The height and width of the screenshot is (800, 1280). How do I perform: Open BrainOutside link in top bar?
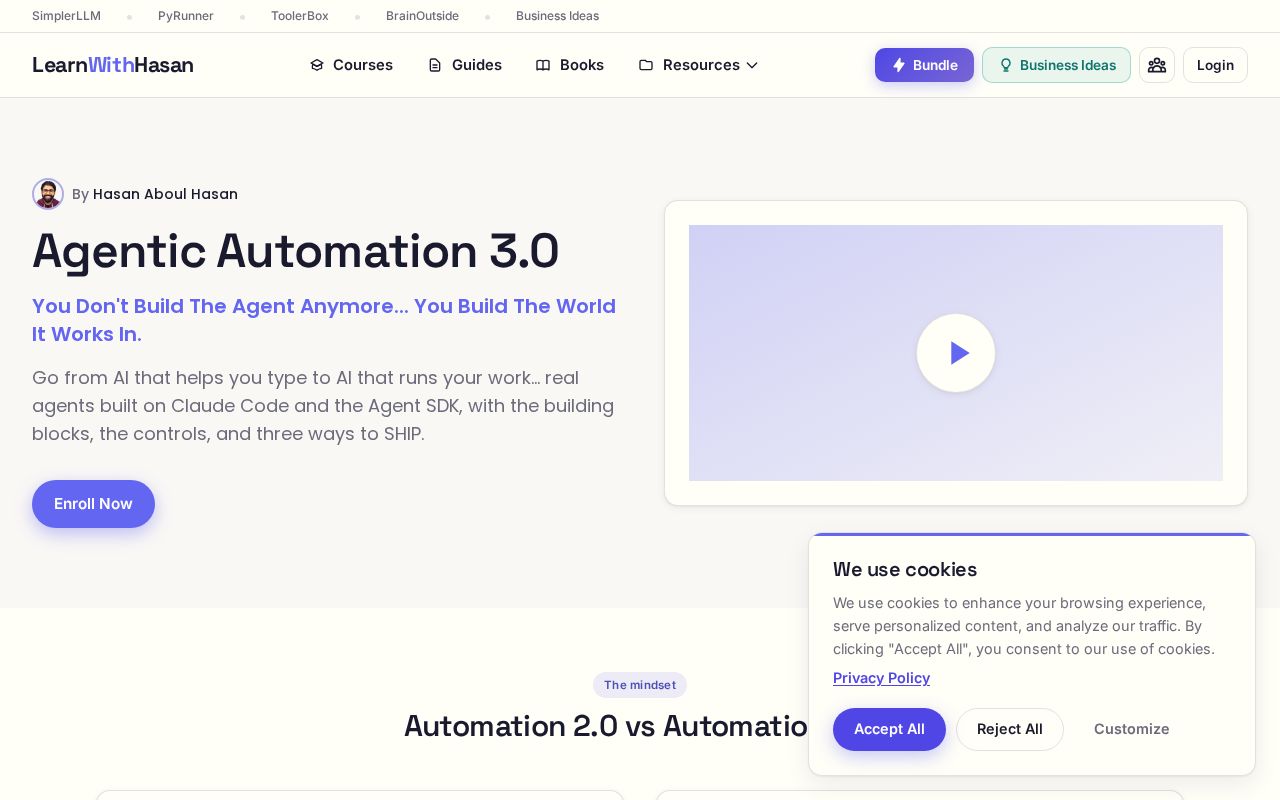point(422,16)
